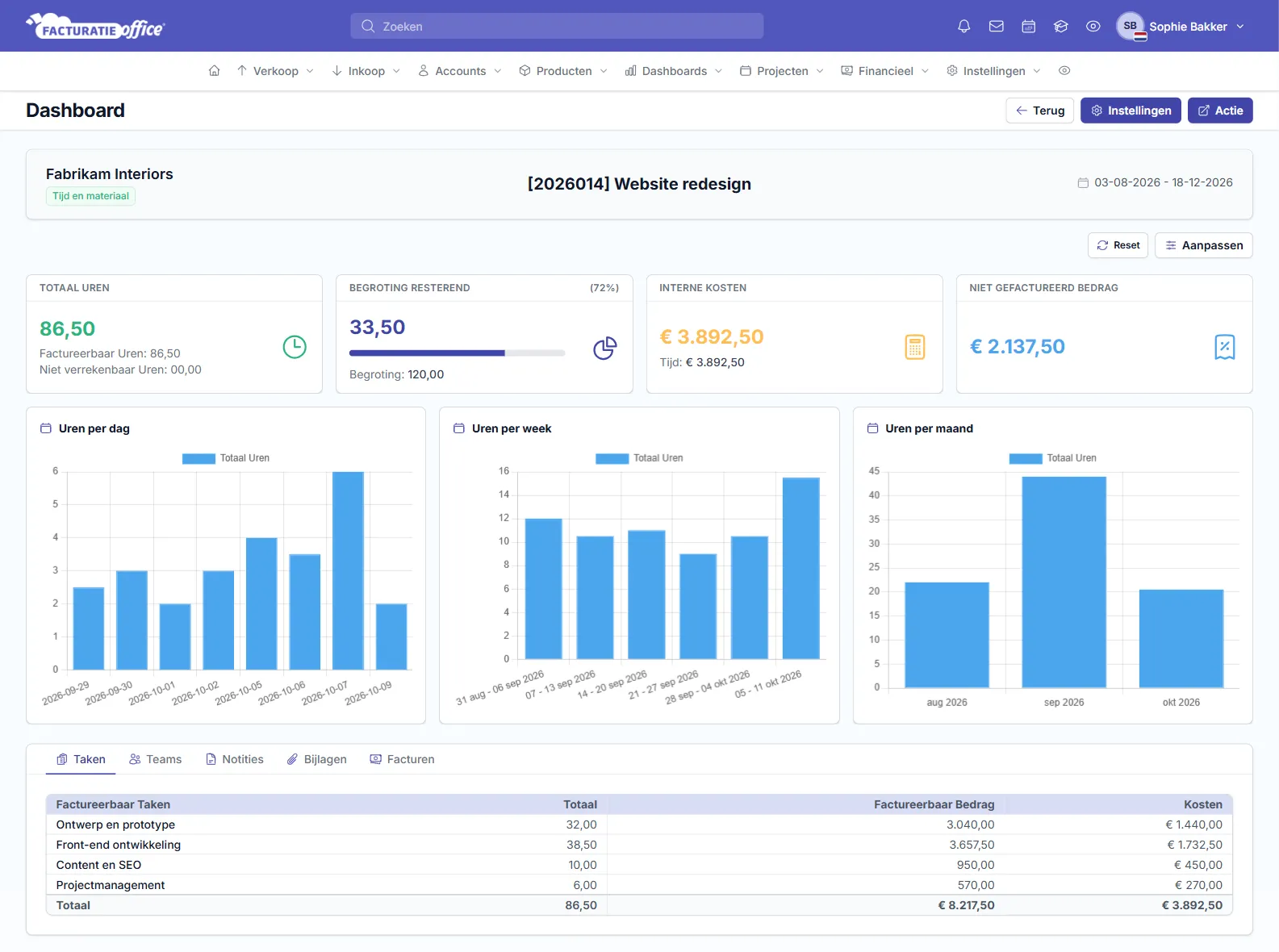Click the 86,50 total hours value

67,329
